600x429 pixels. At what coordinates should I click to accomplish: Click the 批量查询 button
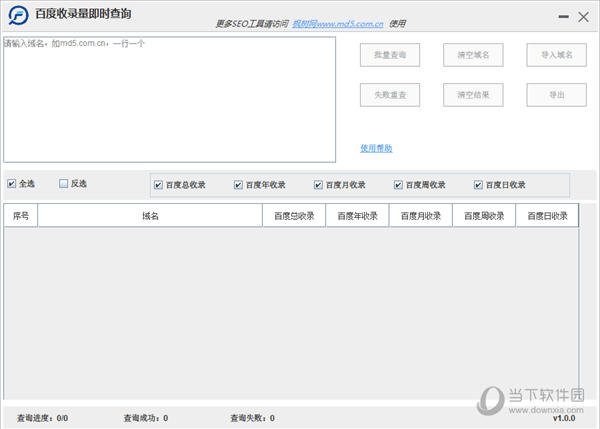tap(390, 55)
